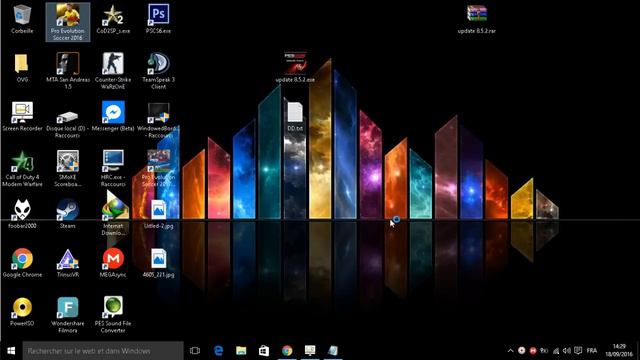Select the Pro Evolution Soccer 2016 shortcut

pyautogui.click(x=68, y=22)
